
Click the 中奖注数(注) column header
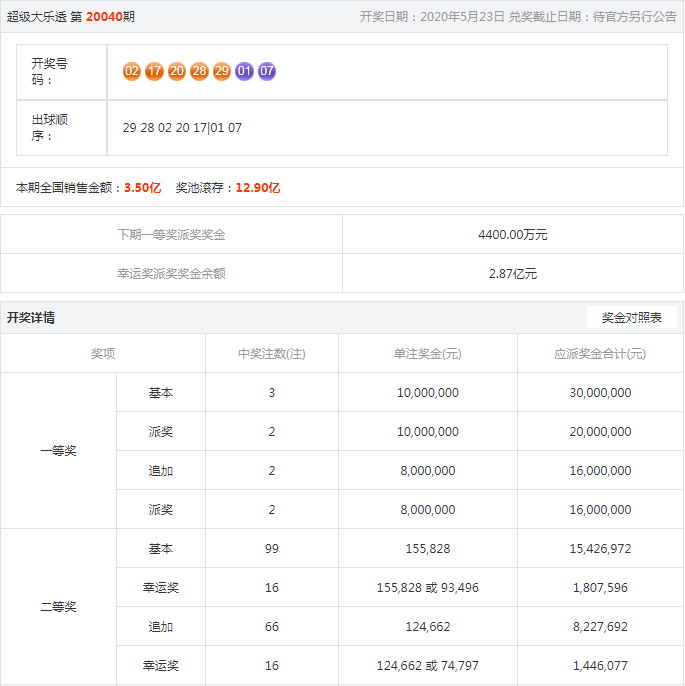point(272,354)
